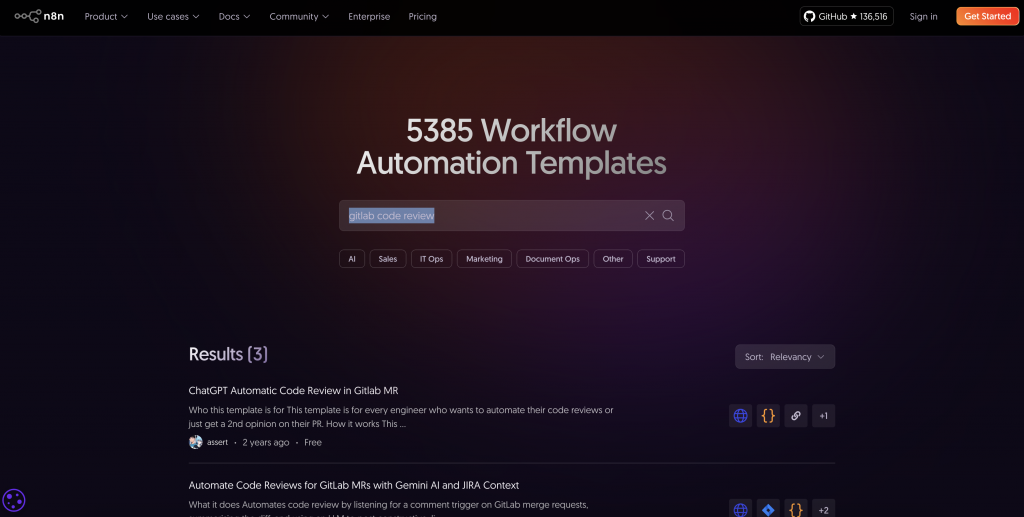The width and height of the screenshot is (1024, 517).
Task: Select the Marketing category chip
Action: (485, 258)
